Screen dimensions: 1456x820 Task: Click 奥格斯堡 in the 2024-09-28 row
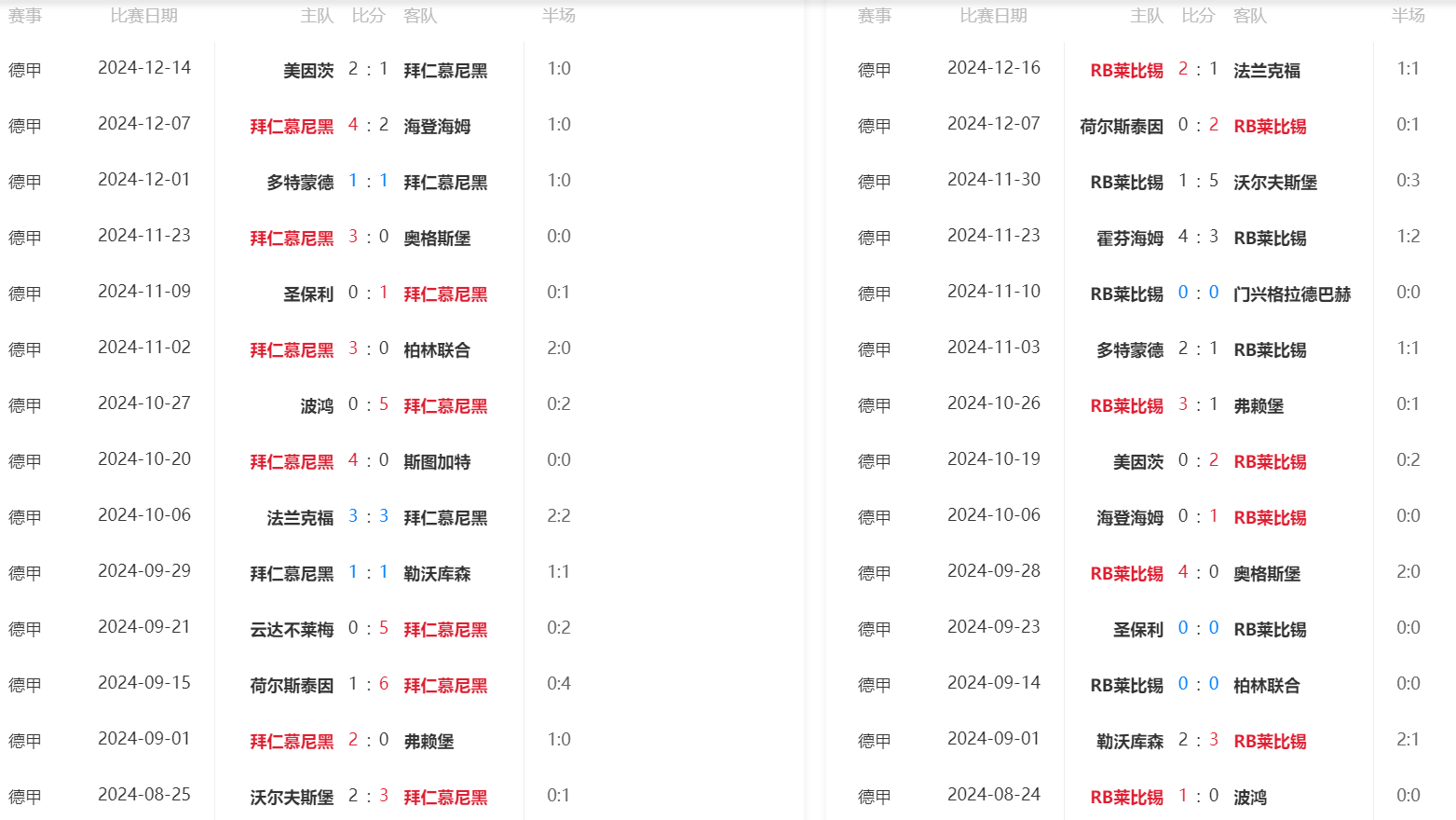tap(1267, 574)
